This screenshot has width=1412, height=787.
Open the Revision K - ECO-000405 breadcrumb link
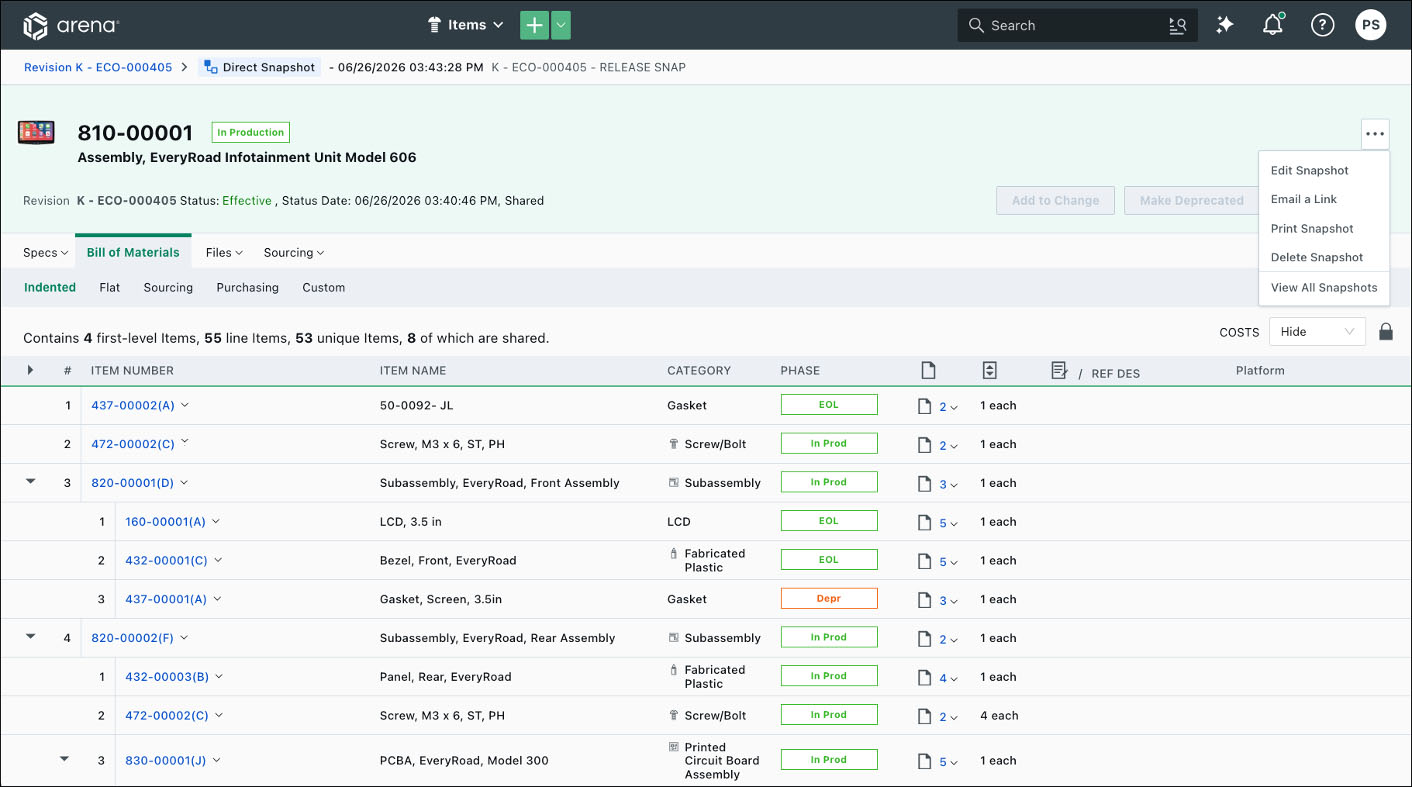tap(98, 68)
